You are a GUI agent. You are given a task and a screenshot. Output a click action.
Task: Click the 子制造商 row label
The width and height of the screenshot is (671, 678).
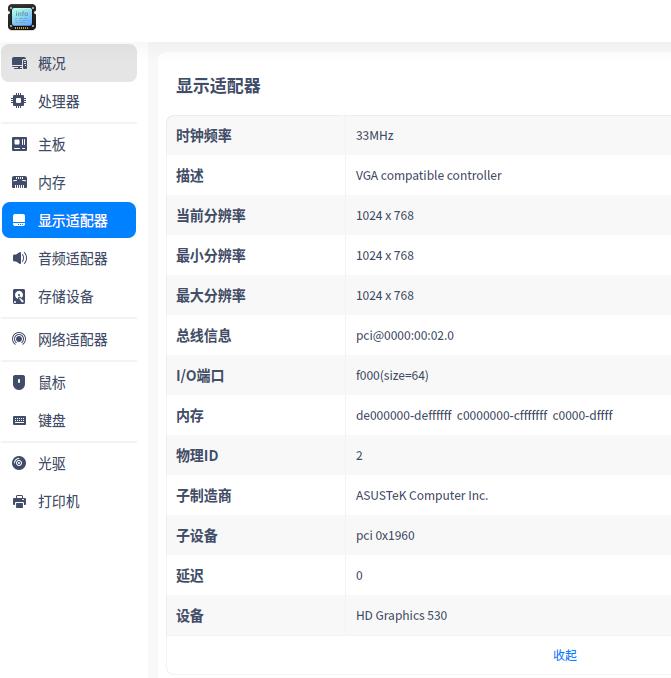(204, 496)
